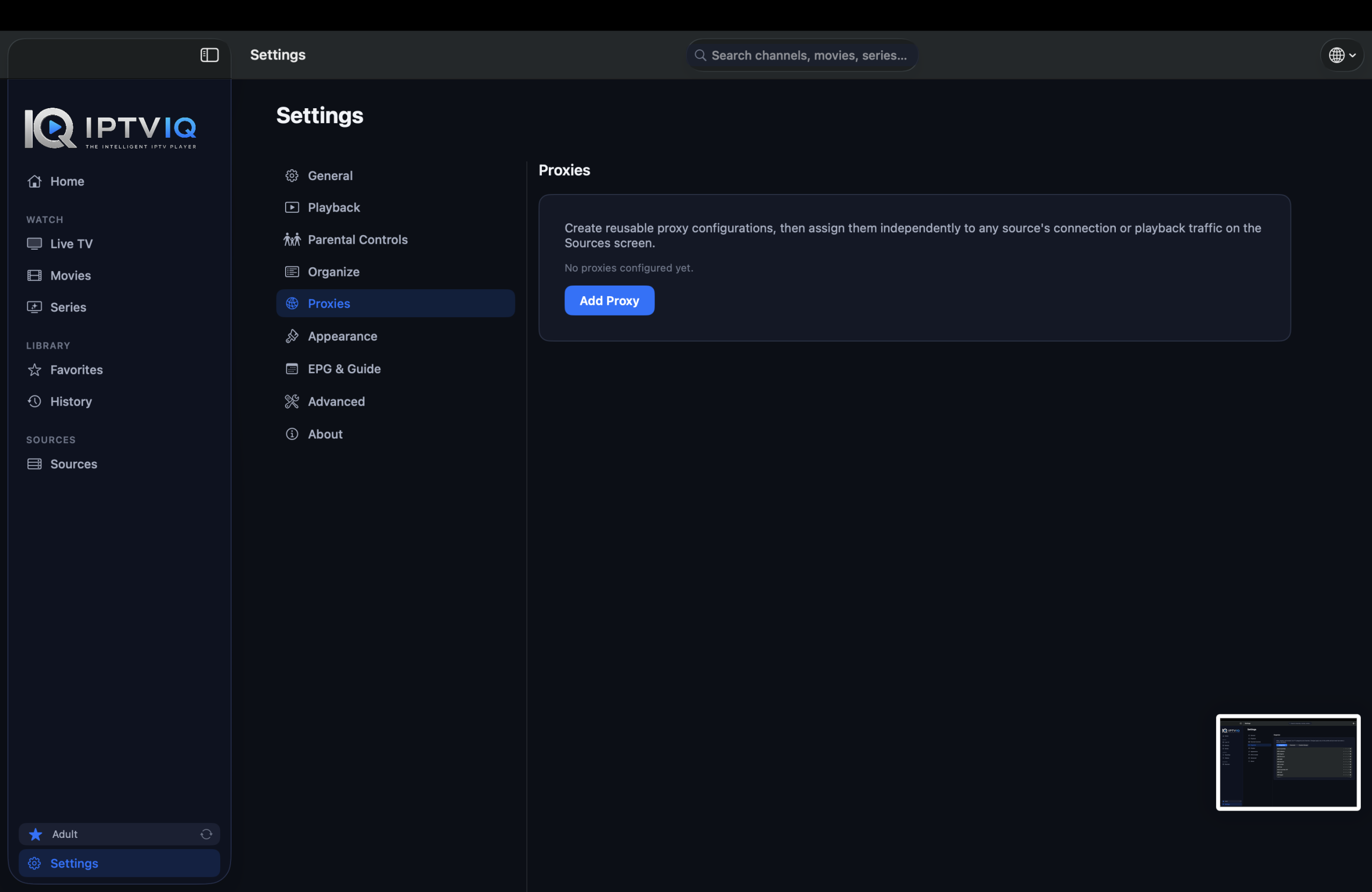Open the Movies section

pos(120,275)
